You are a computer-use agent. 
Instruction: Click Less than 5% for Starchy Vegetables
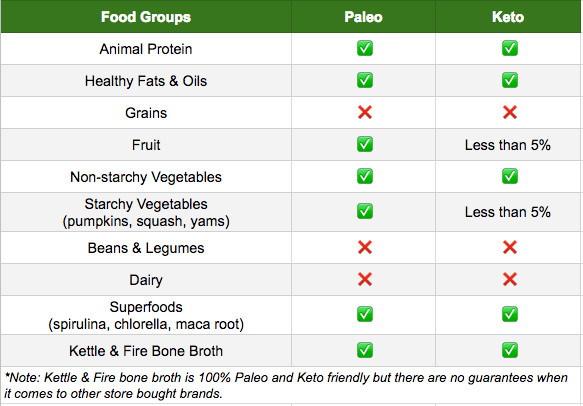pos(508,212)
